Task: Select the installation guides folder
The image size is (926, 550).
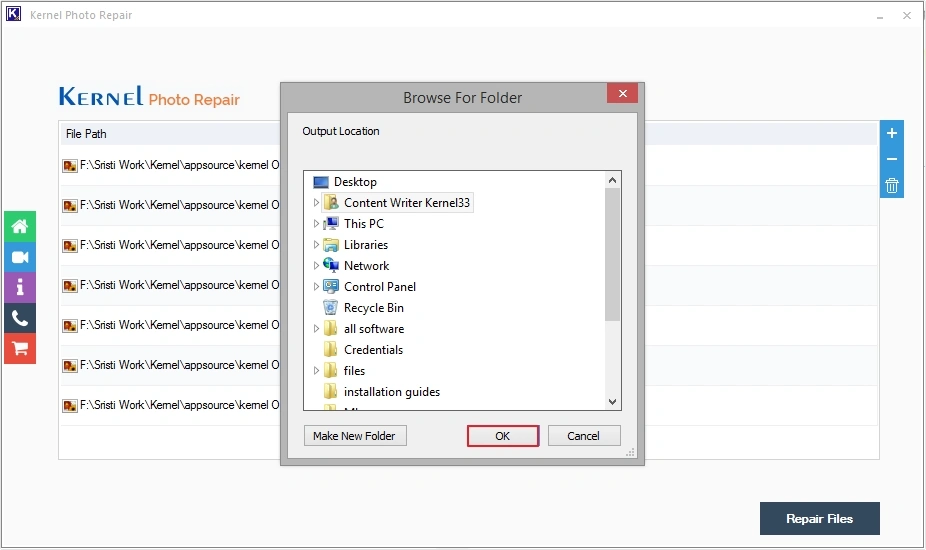Action: click(x=391, y=392)
